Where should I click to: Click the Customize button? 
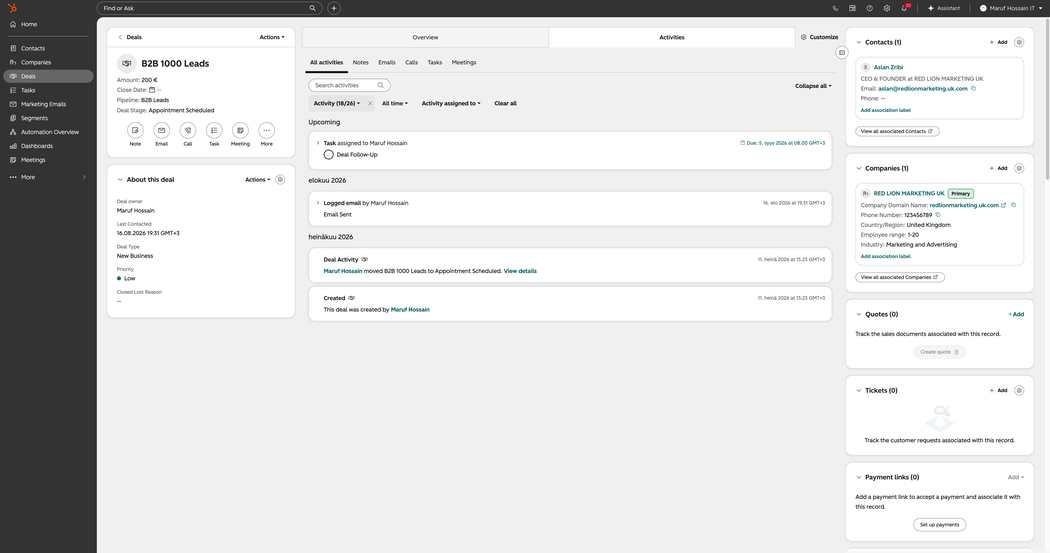[x=820, y=37]
